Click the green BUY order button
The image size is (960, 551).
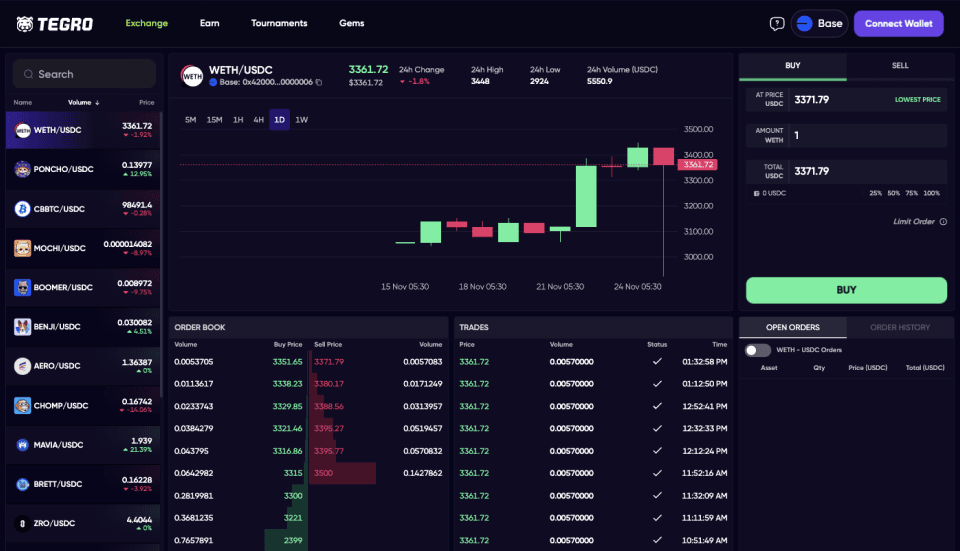point(846,290)
